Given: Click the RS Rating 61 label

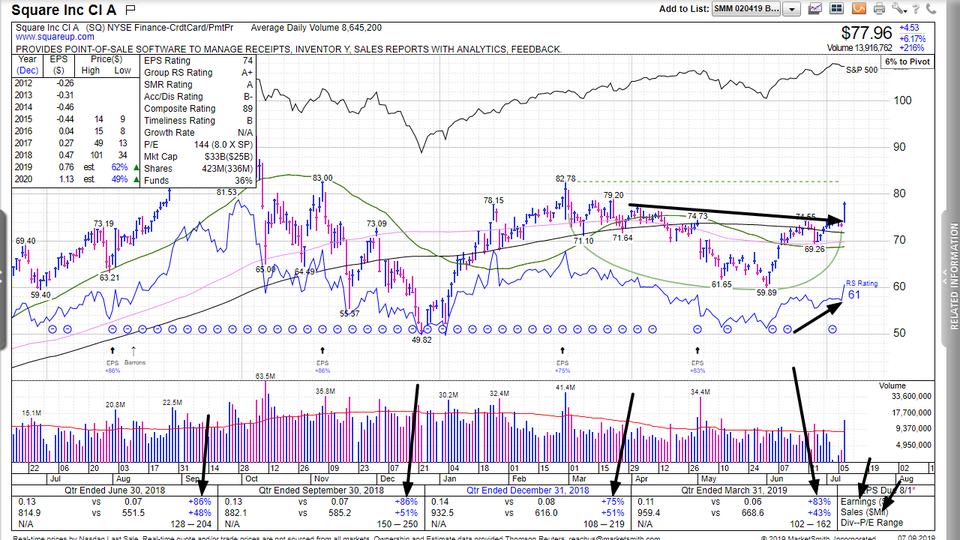Looking at the screenshot, I should pyautogui.click(x=861, y=290).
